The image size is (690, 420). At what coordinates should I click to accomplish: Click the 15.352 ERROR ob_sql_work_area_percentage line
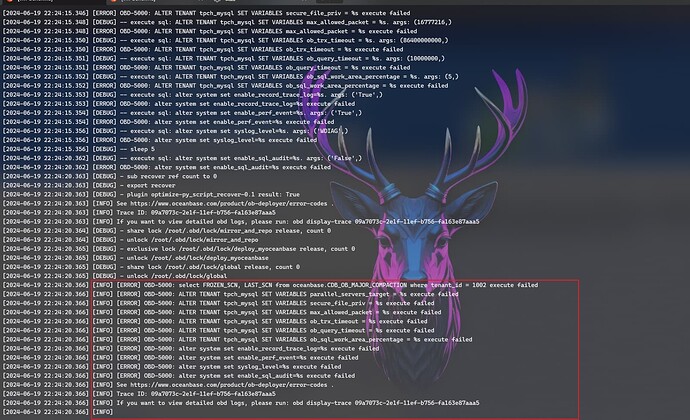coord(225,85)
